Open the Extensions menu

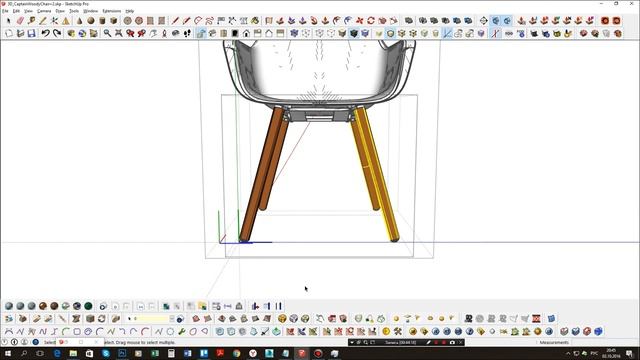tap(111, 11)
